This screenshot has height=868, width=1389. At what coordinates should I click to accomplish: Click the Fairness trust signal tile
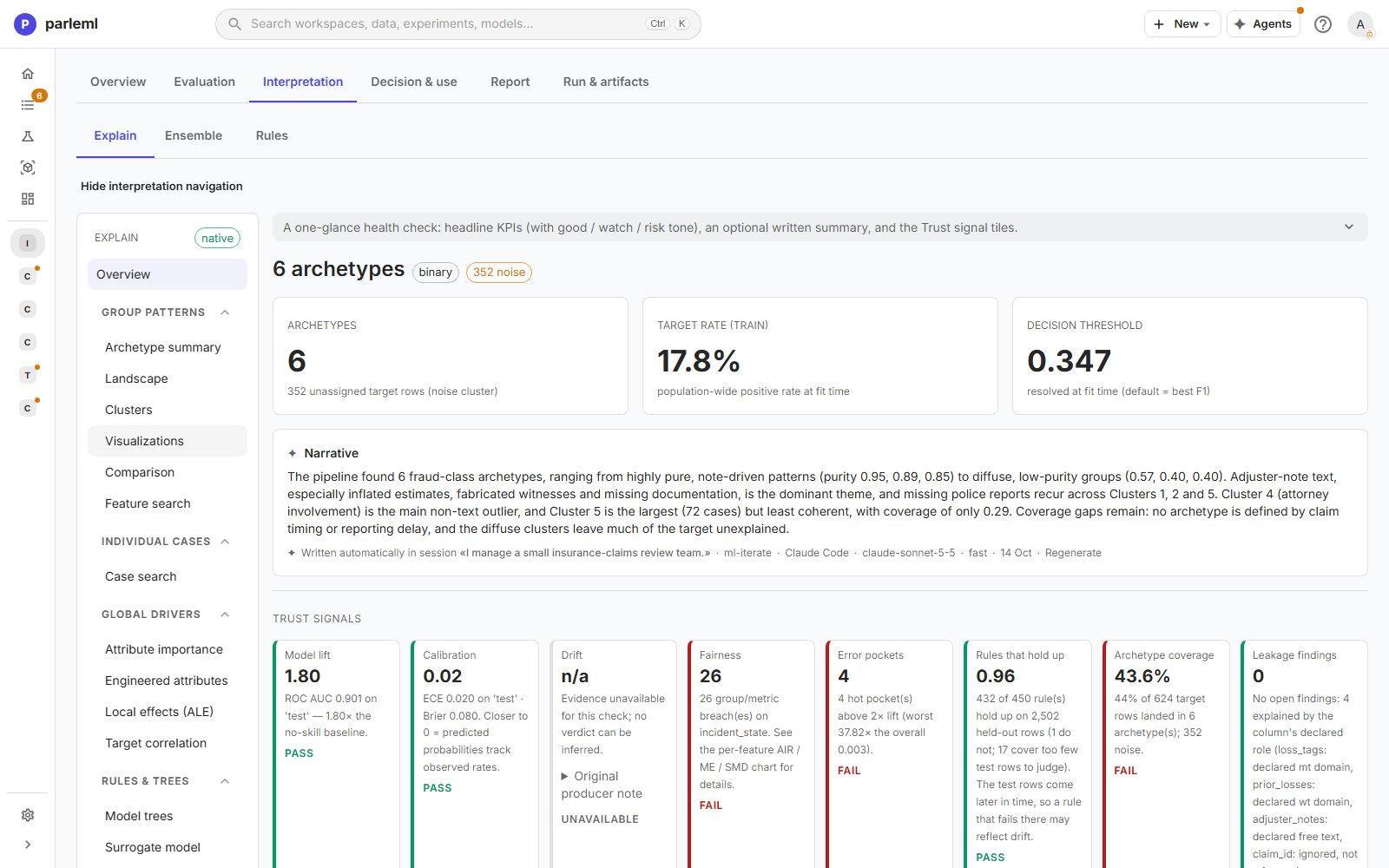[x=751, y=753]
